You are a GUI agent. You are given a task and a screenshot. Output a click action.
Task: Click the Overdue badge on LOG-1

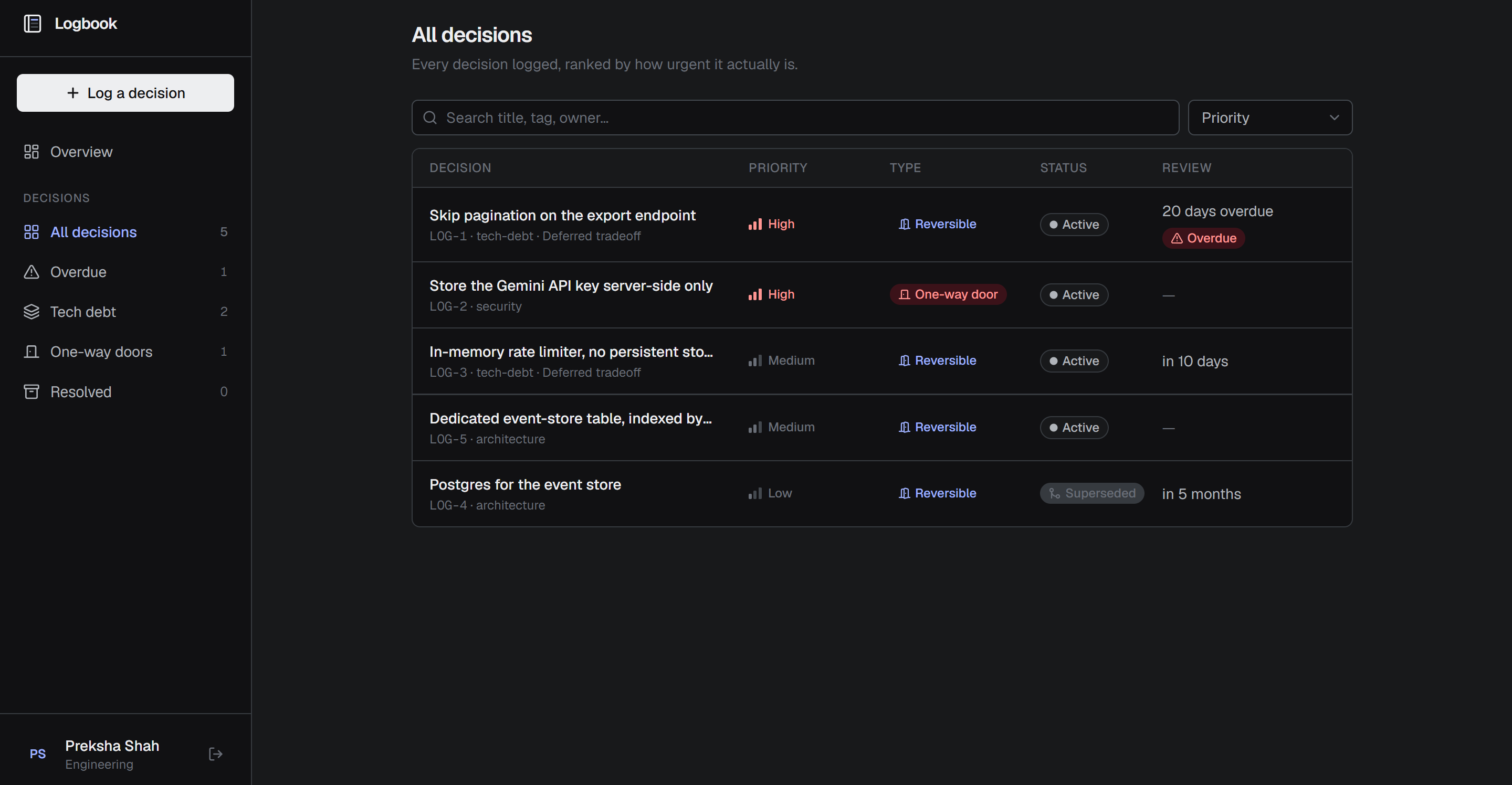coord(1203,238)
